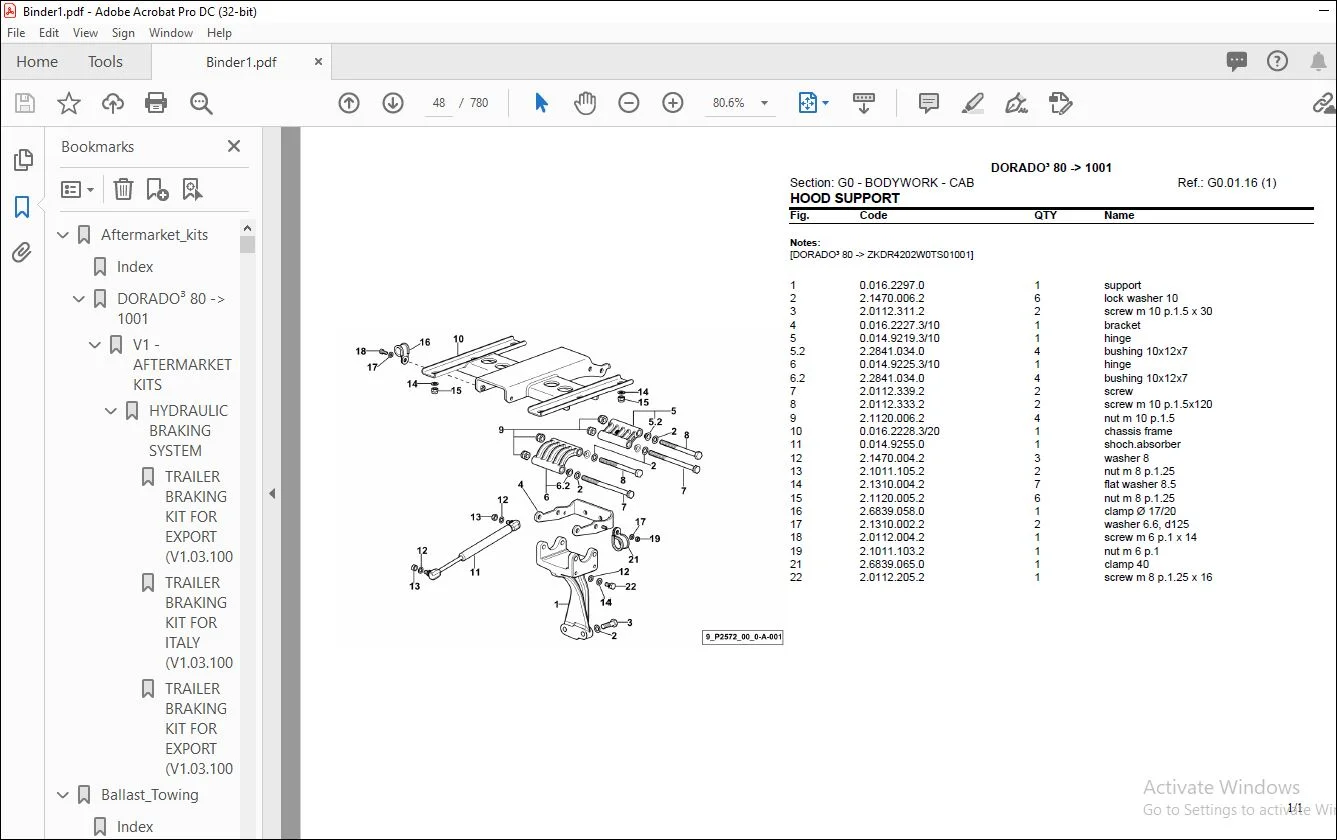Collapse the navigation pane with the arrow
Viewport: 1337px width, 840px height.
click(x=272, y=493)
